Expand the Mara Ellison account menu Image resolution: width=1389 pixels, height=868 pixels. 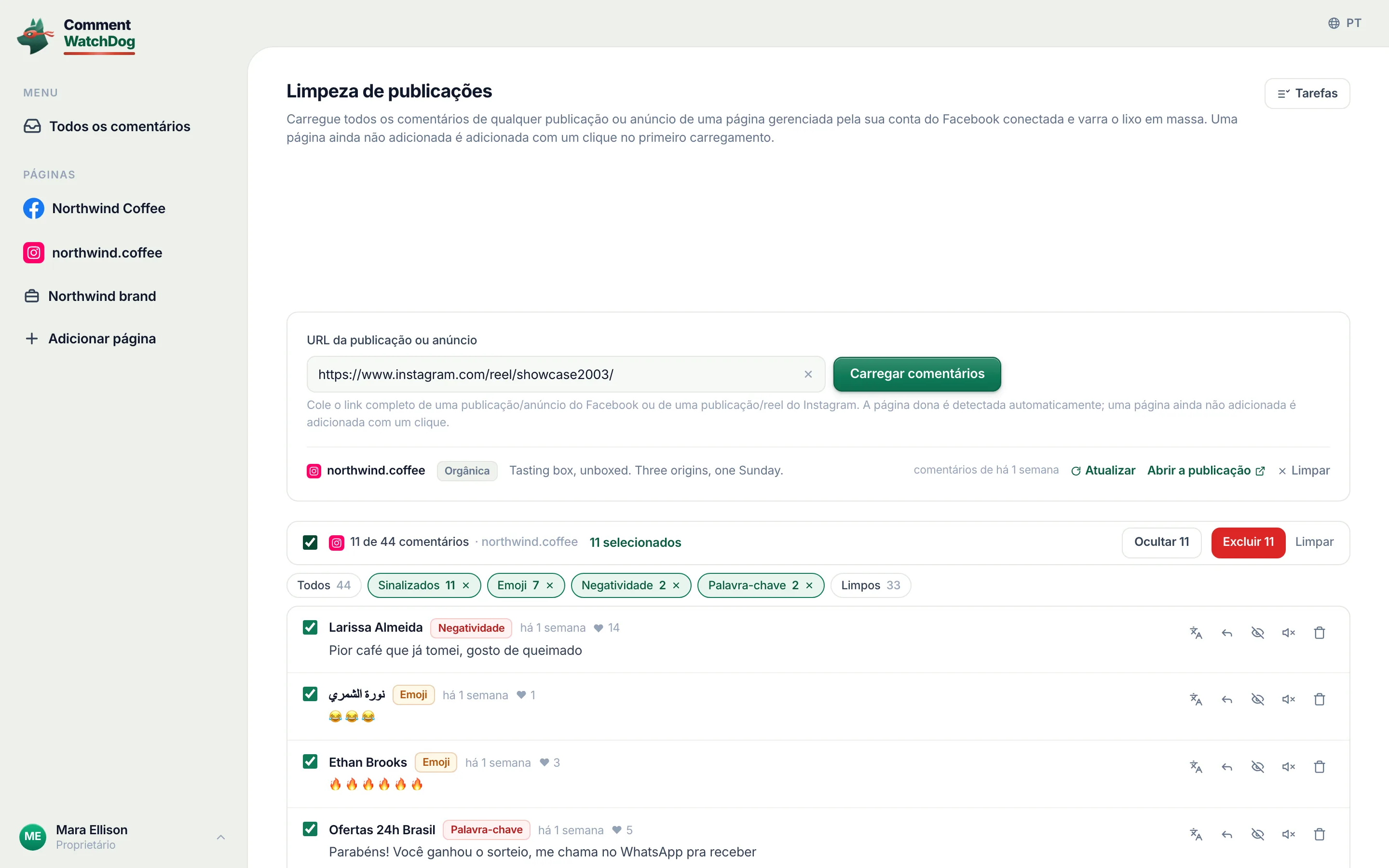[x=220, y=837]
